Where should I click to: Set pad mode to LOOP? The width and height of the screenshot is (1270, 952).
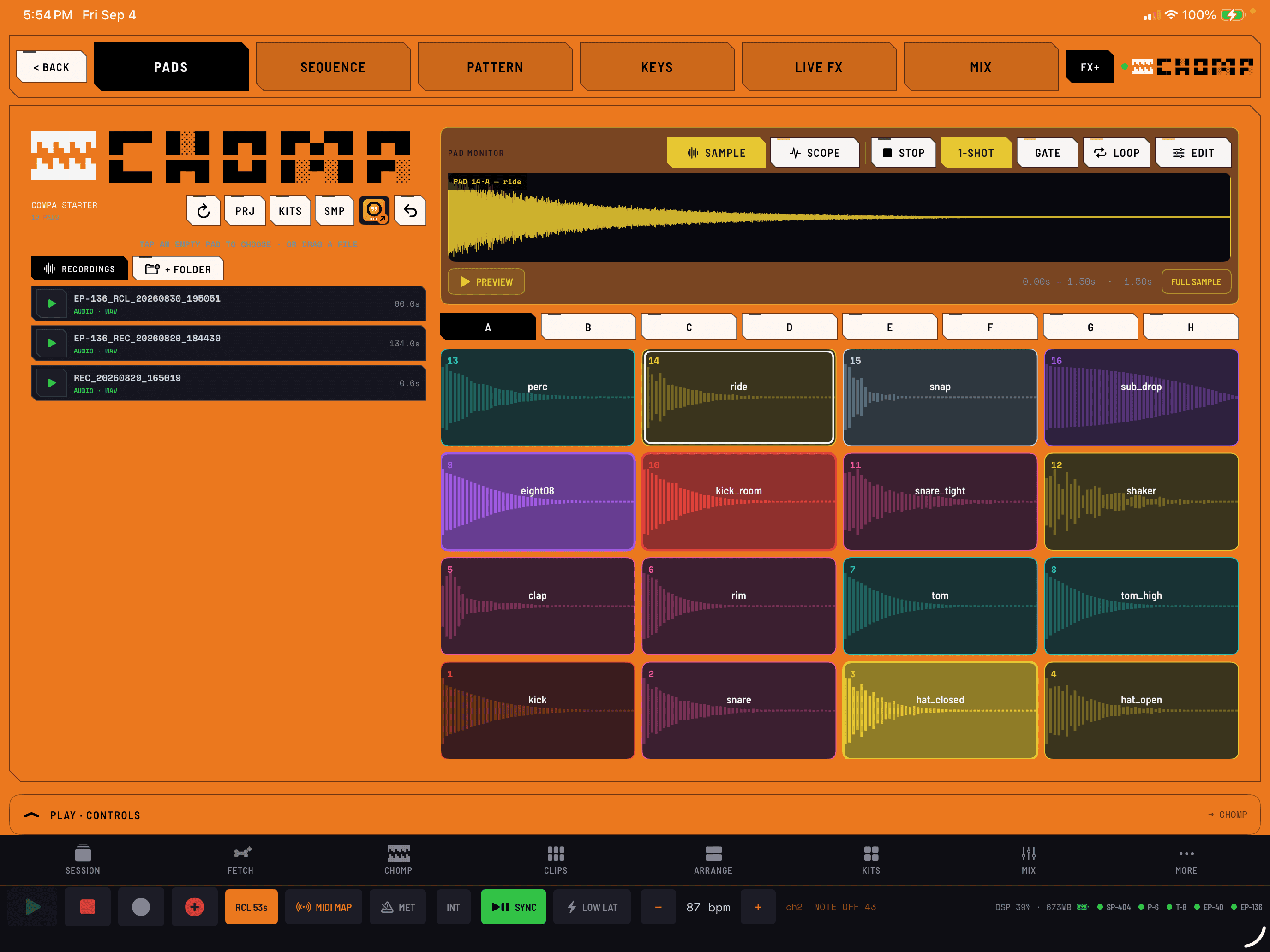(1117, 153)
